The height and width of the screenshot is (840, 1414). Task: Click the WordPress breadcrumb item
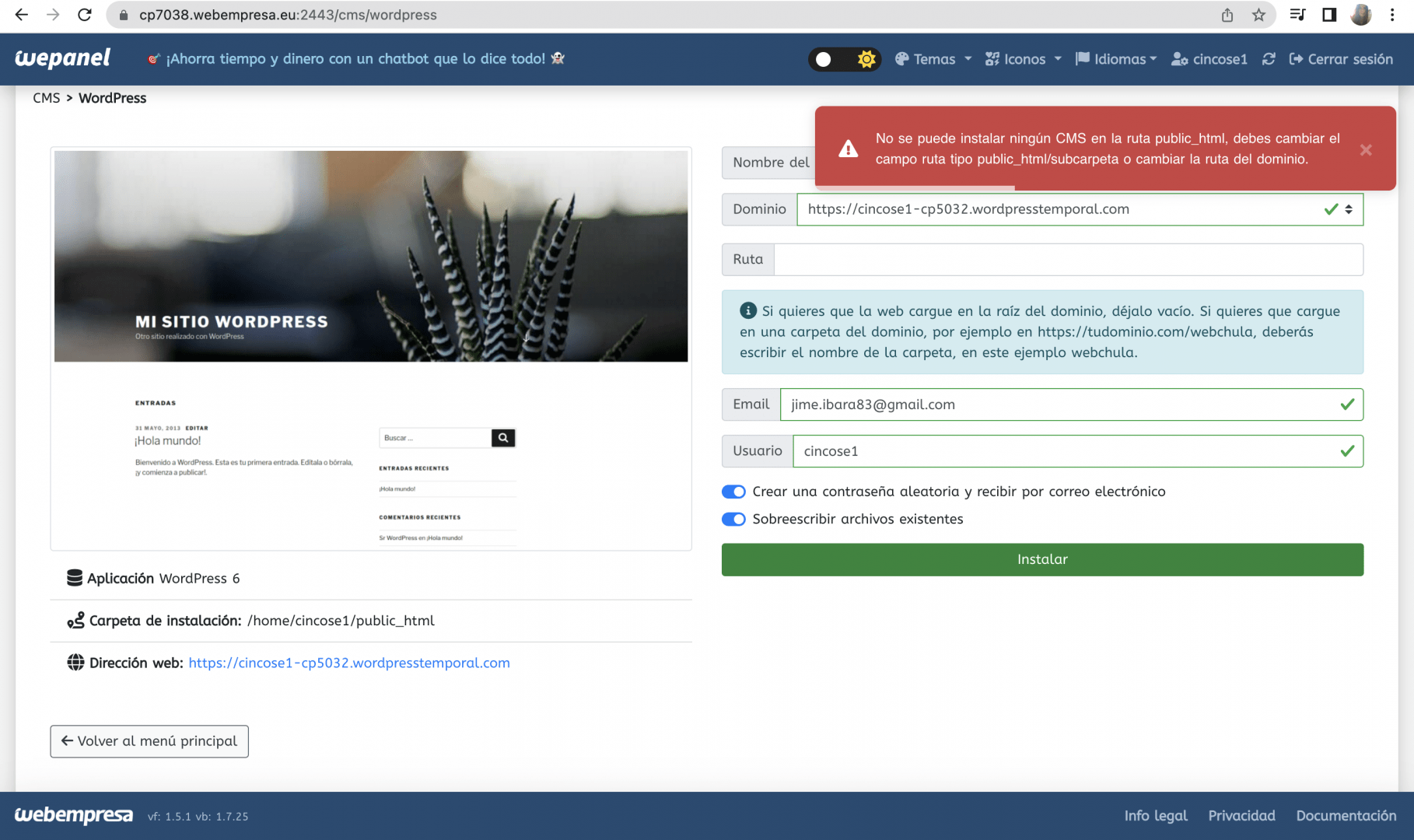112,98
